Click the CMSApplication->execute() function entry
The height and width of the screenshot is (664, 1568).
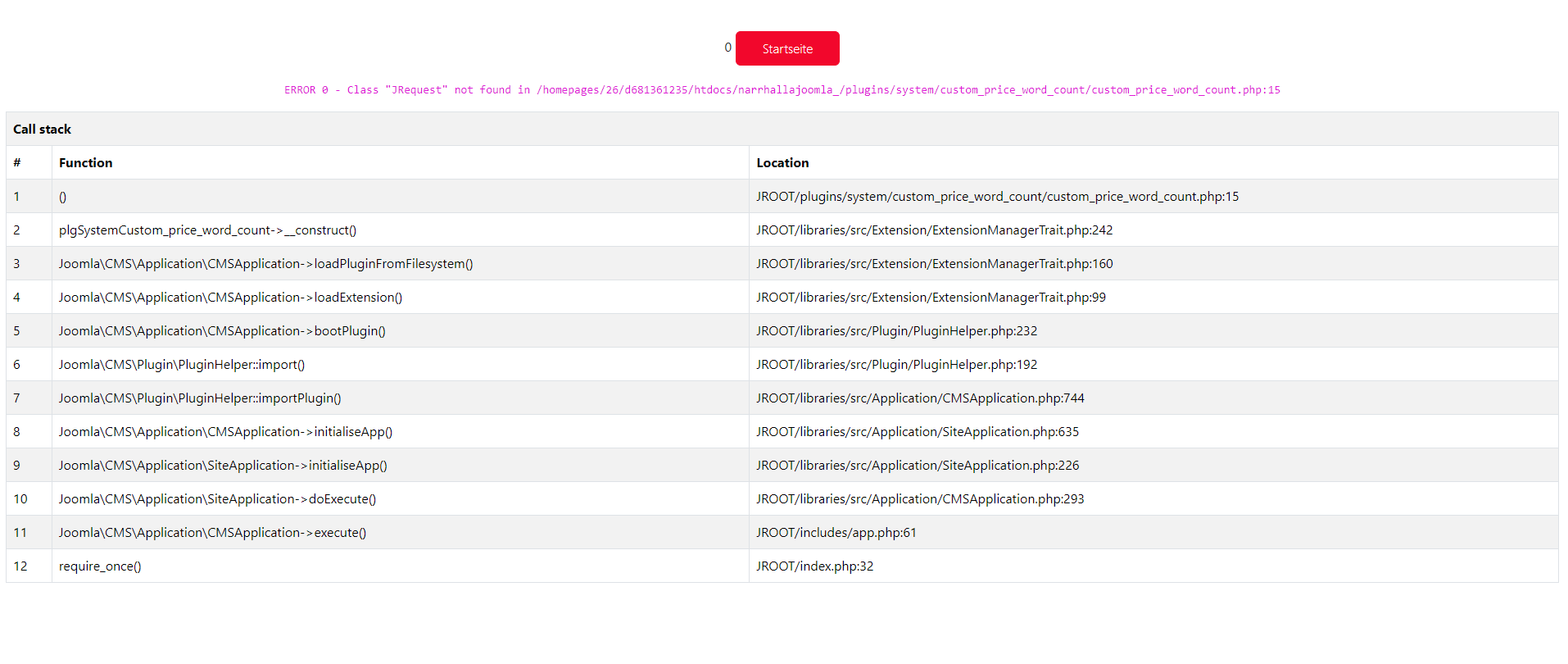(x=212, y=533)
